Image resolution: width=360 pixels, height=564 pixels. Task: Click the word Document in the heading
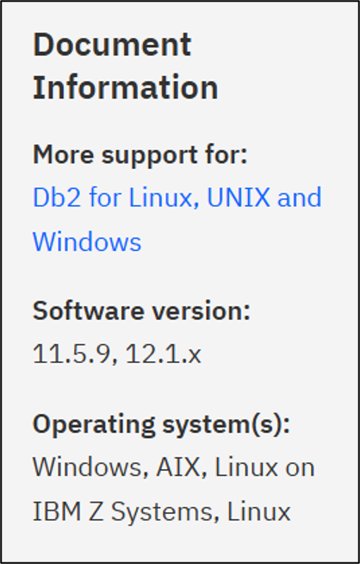pyautogui.click(x=112, y=45)
